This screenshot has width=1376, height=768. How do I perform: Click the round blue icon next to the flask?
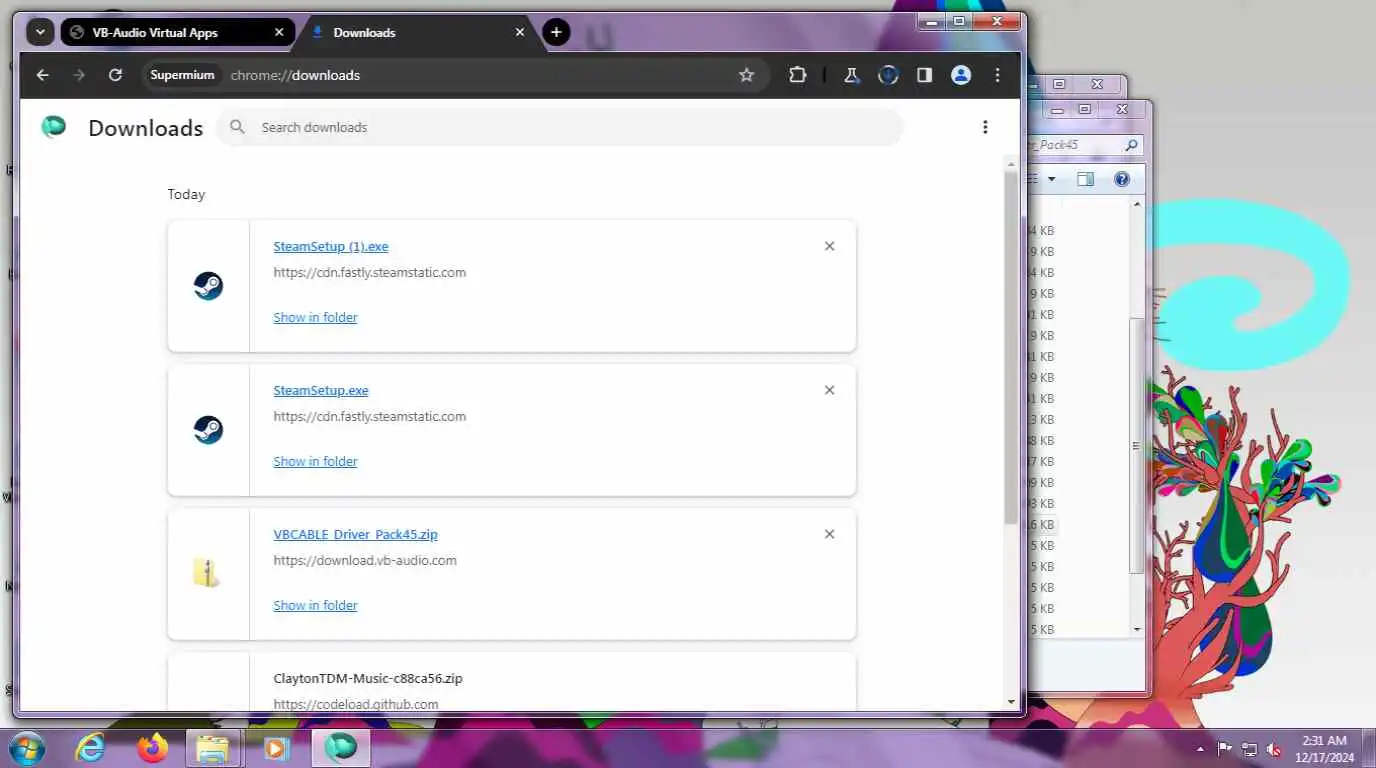coord(888,75)
